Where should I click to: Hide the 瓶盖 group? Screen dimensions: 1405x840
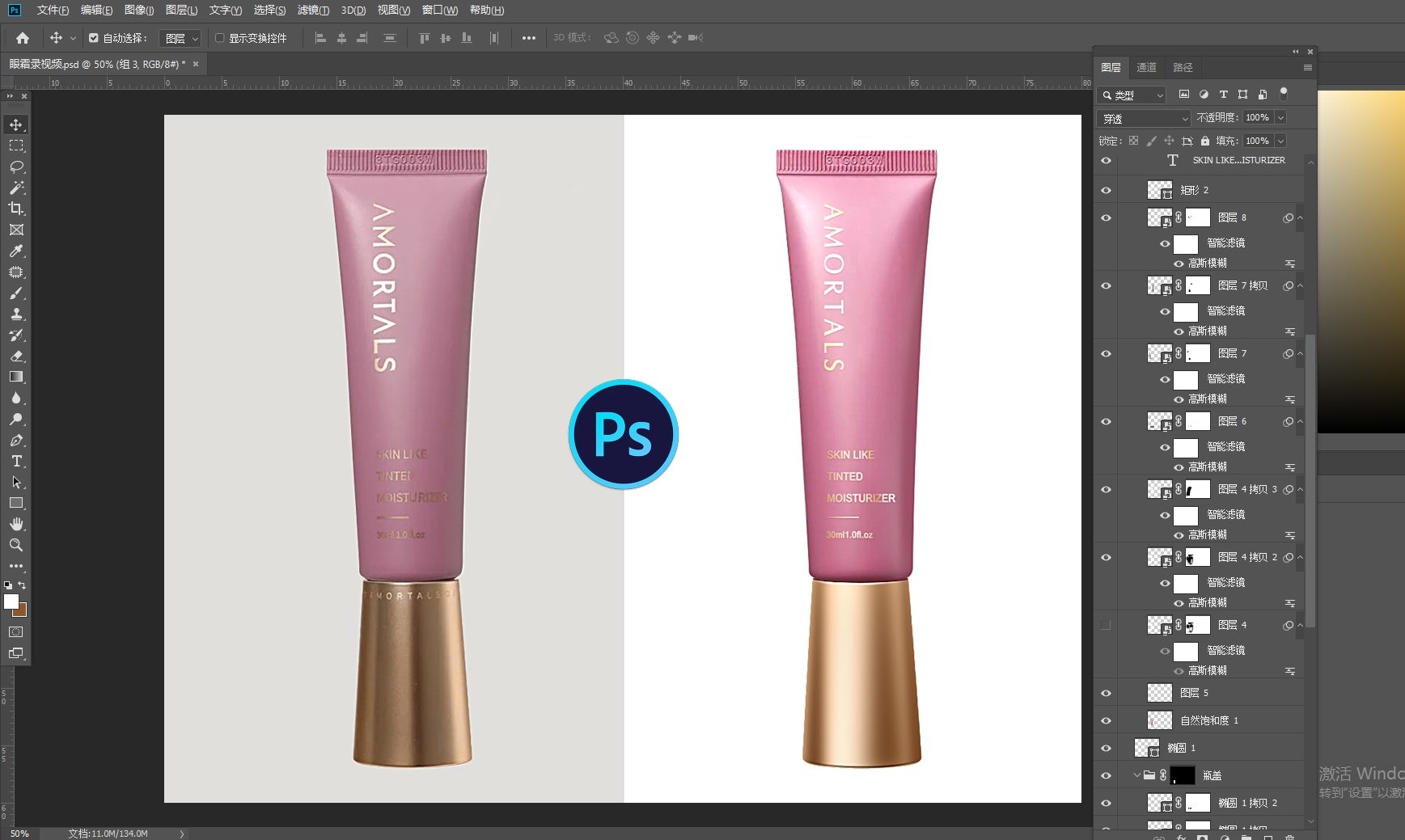tap(1106, 775)
